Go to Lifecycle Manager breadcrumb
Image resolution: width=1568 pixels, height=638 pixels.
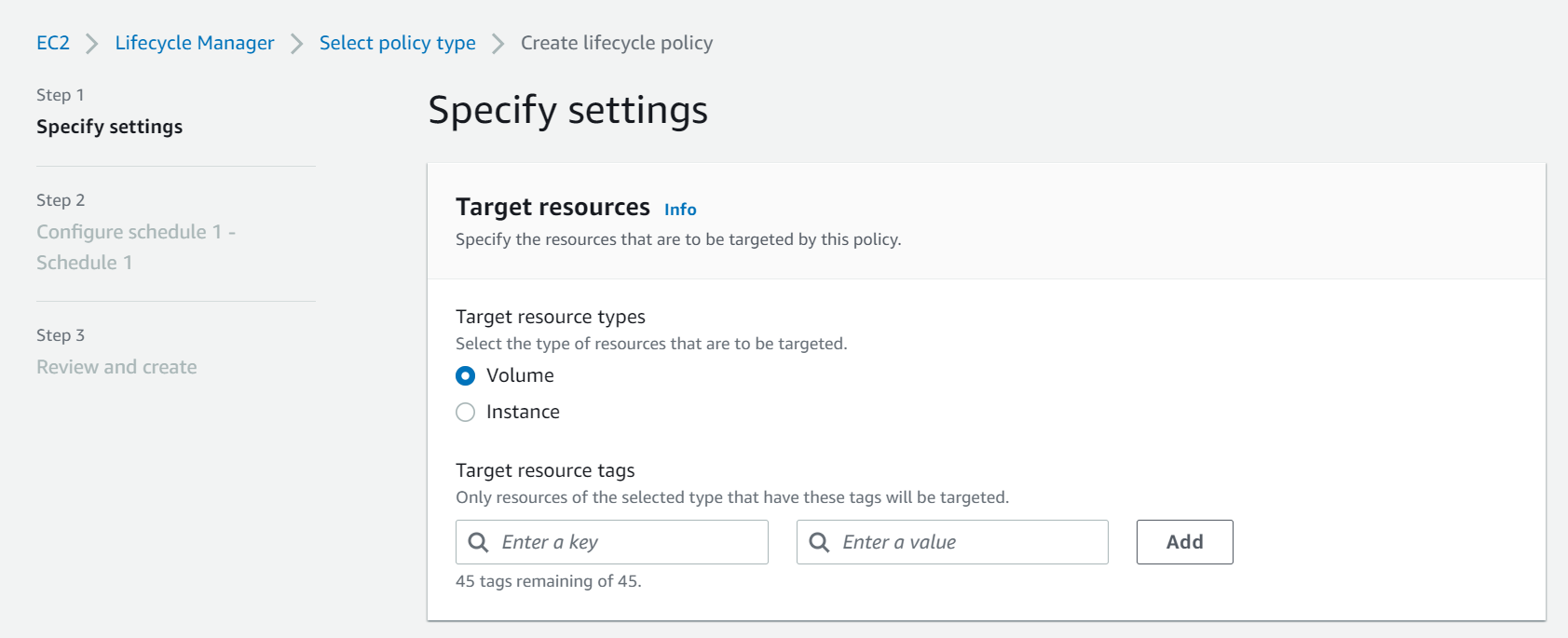(195, 43)
